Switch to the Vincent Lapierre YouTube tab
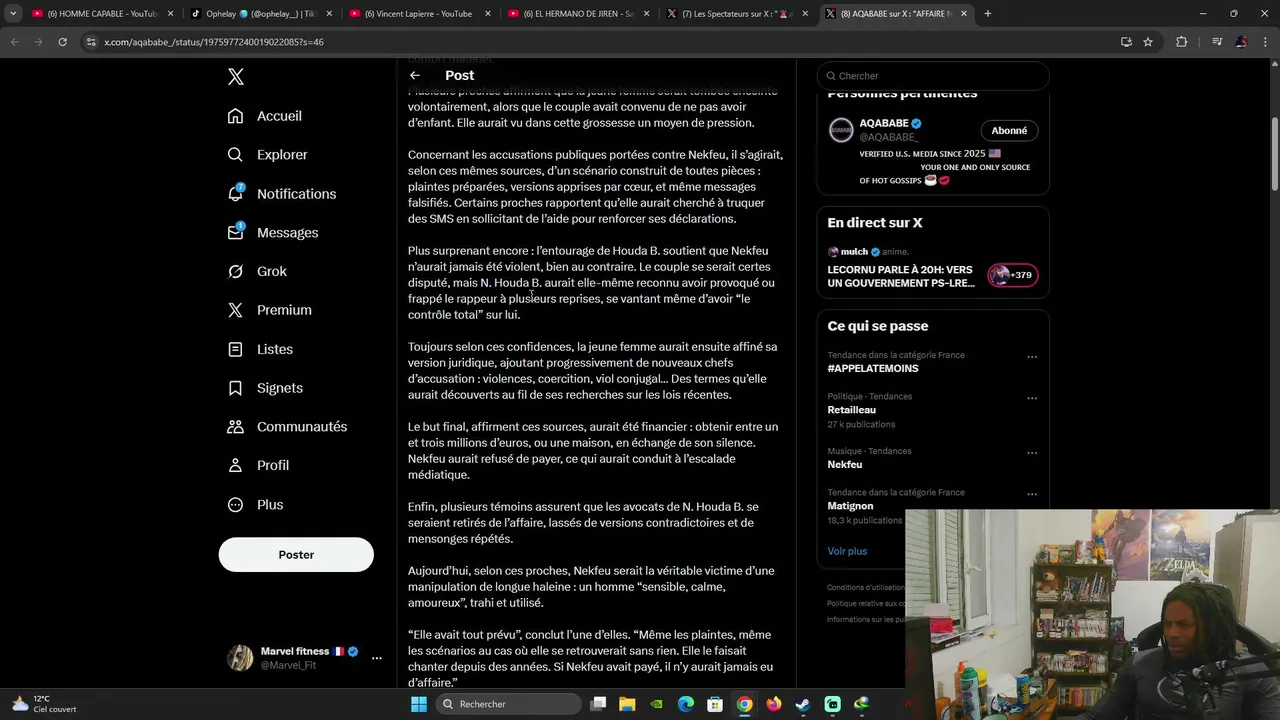 (x=418, y=14)
